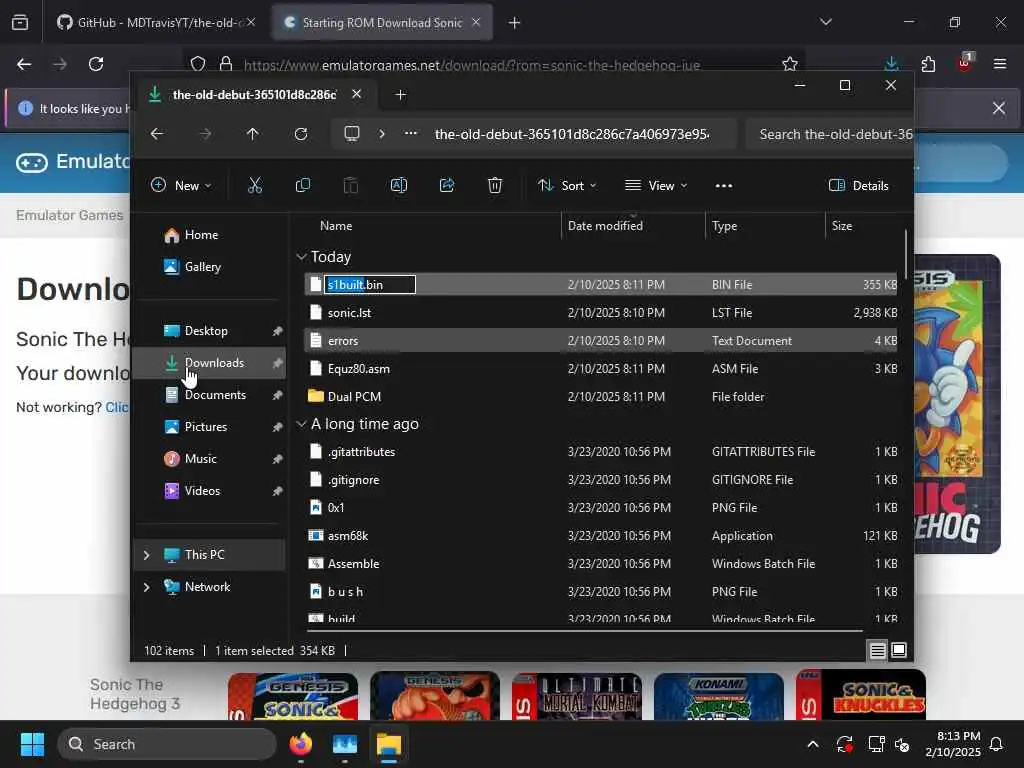Bookmark this page with the Firefox star icon
Screen dimensions: 1024x768
tap(790, 64)
